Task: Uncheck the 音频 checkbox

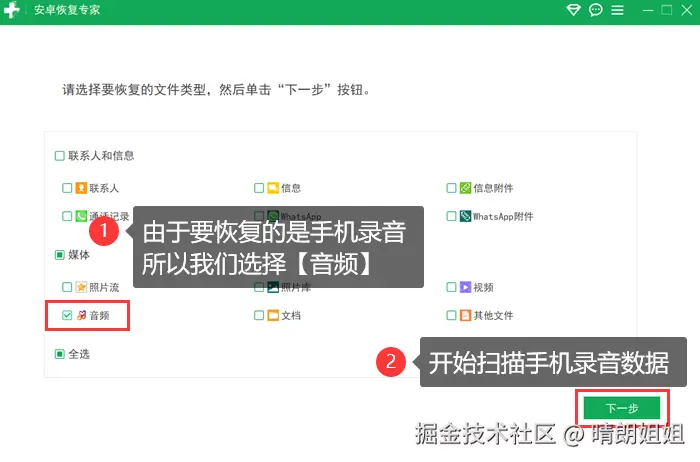Action: [x=67, y=315]
